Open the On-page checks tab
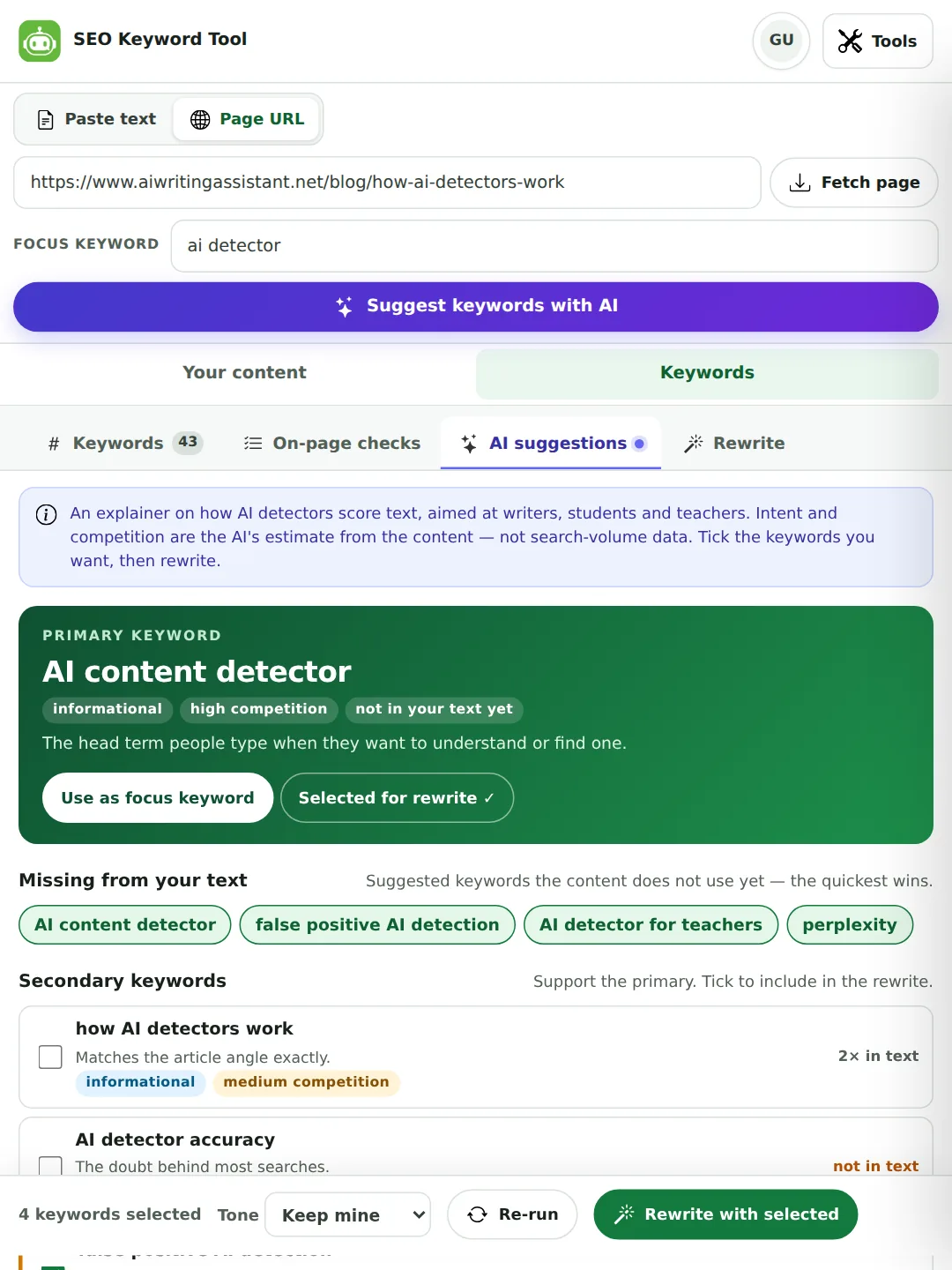 point(332,443)
